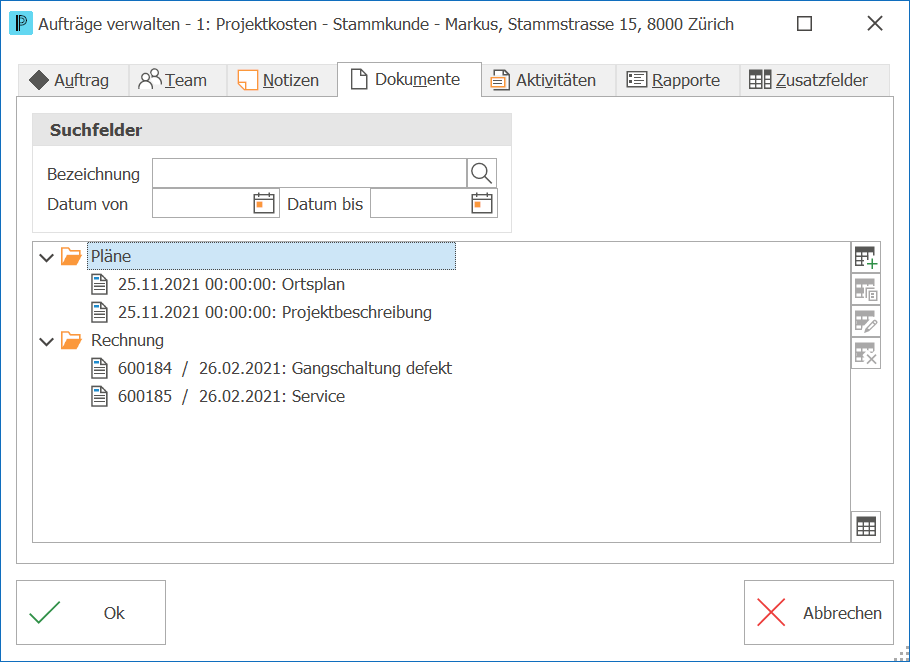The height and width of the screenshot is (662, 910).
Task: Click the edit document pencil icon
Action: 866,321
